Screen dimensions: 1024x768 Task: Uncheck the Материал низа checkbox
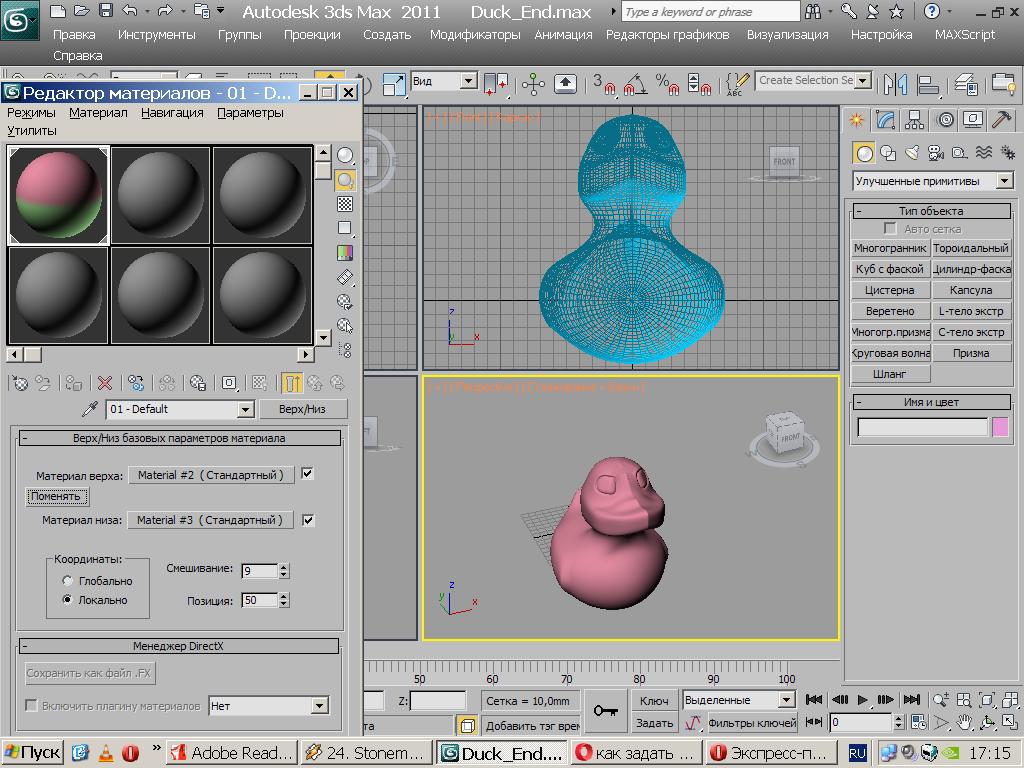(x=308, y=520)
